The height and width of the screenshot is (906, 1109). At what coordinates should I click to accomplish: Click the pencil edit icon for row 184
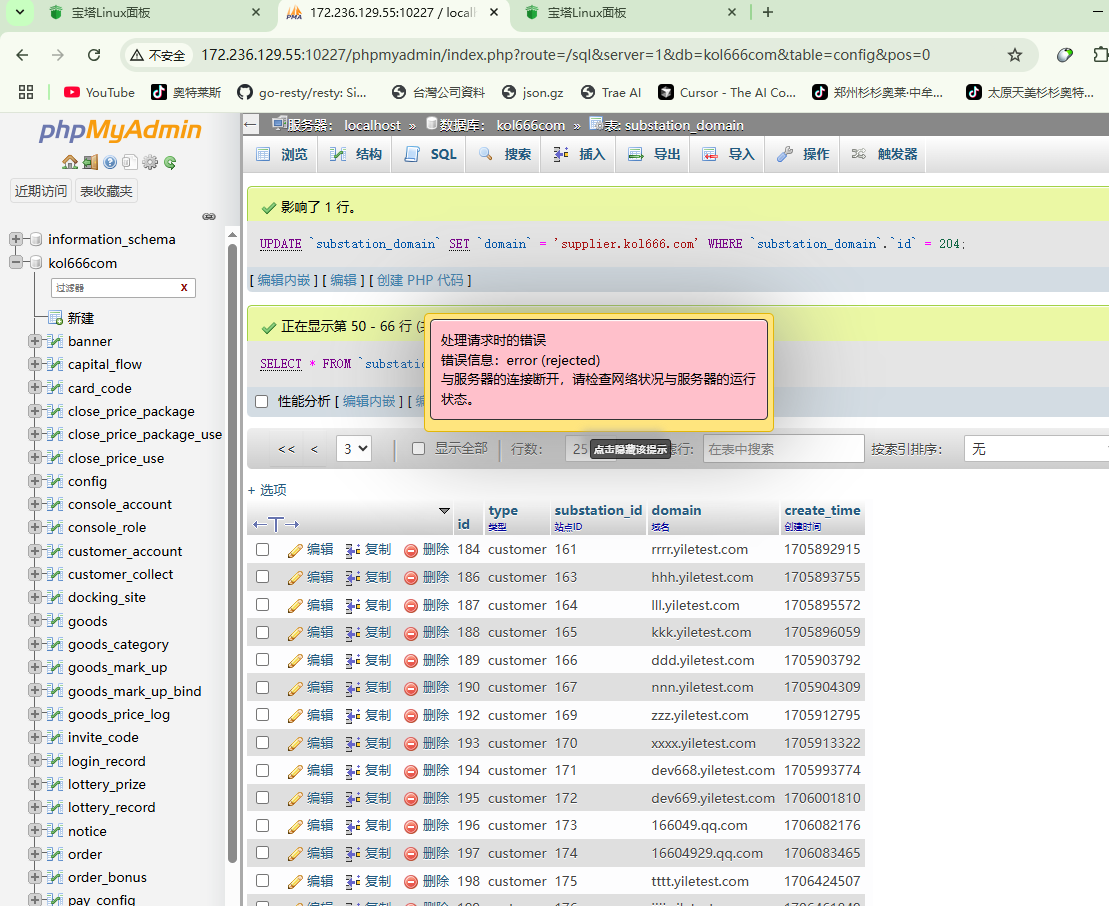click(295, 550)
